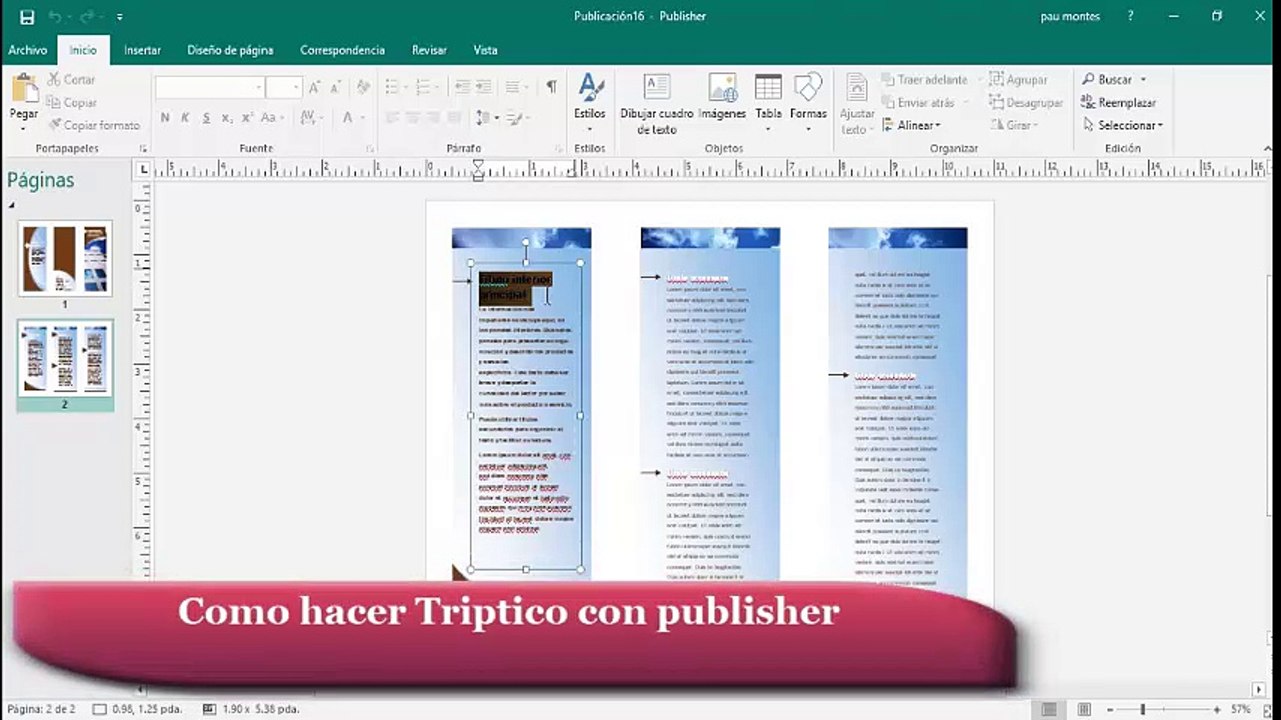
Task: Justify text in Párrafo group
Action: tap(454, 117)
